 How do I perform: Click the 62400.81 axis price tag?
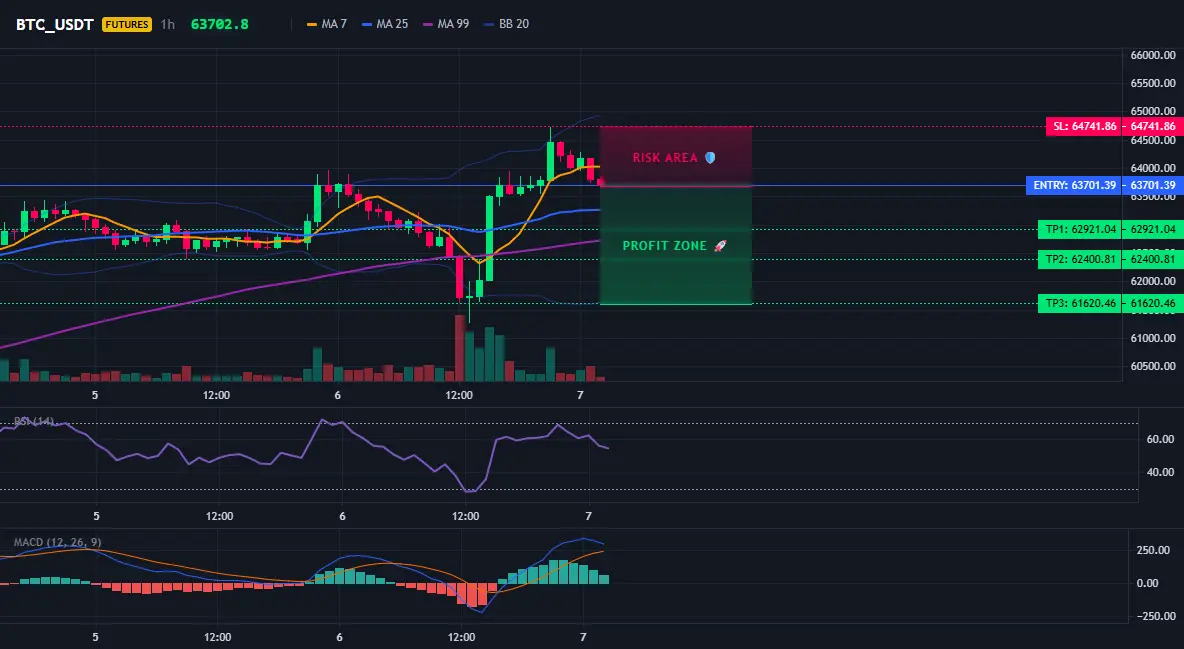coord(1153,259)
